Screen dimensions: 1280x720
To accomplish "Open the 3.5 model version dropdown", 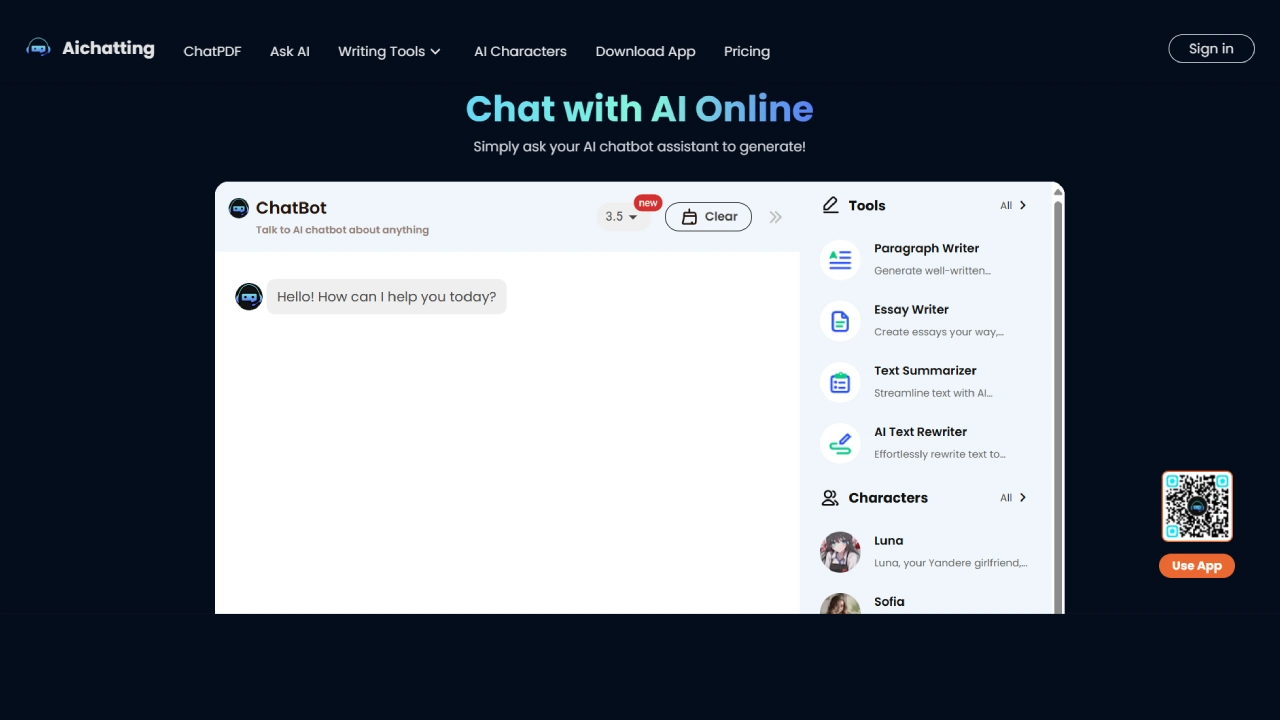I will coord(622,217).
